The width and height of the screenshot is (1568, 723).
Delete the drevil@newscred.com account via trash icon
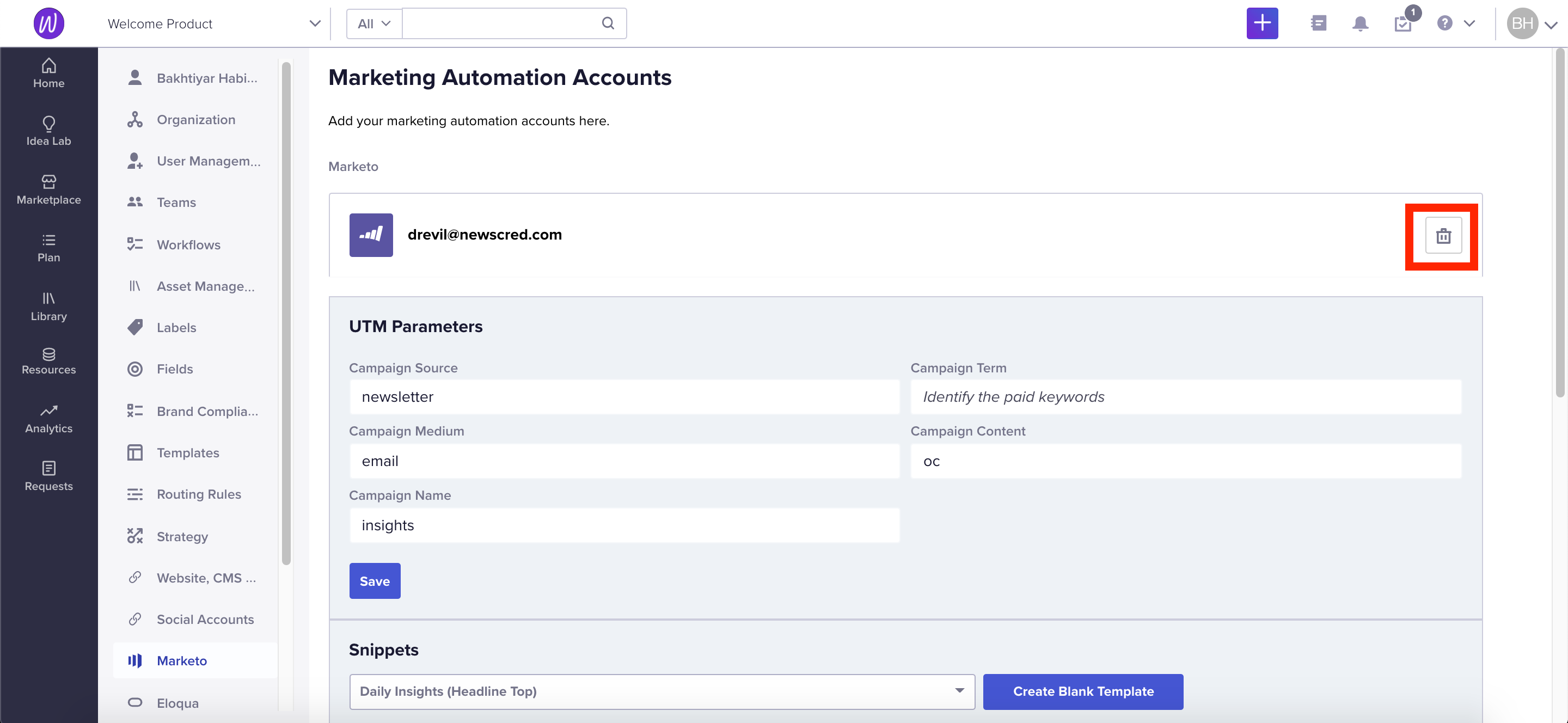(x=1443, y=236)
